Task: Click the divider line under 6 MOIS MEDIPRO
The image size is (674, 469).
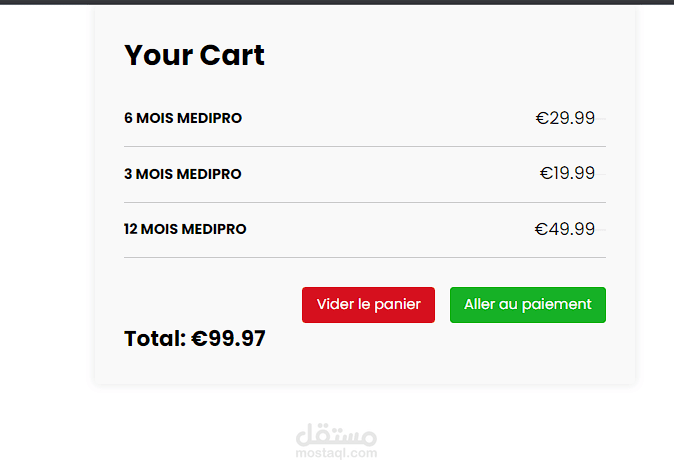Action: [364, 146]
